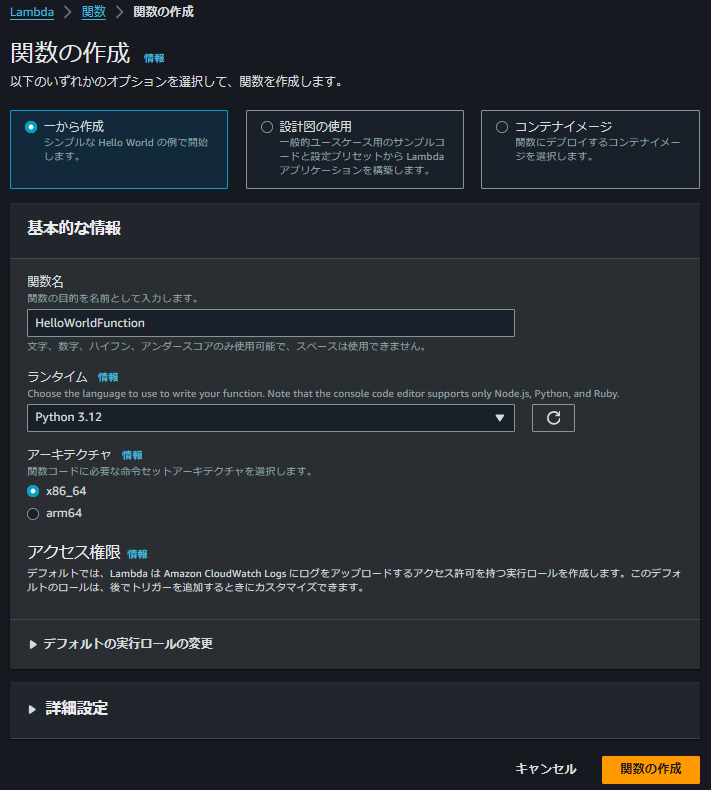711x790 pixels.
Task: Click the アクセス権限 heading text
Action: 74,552
